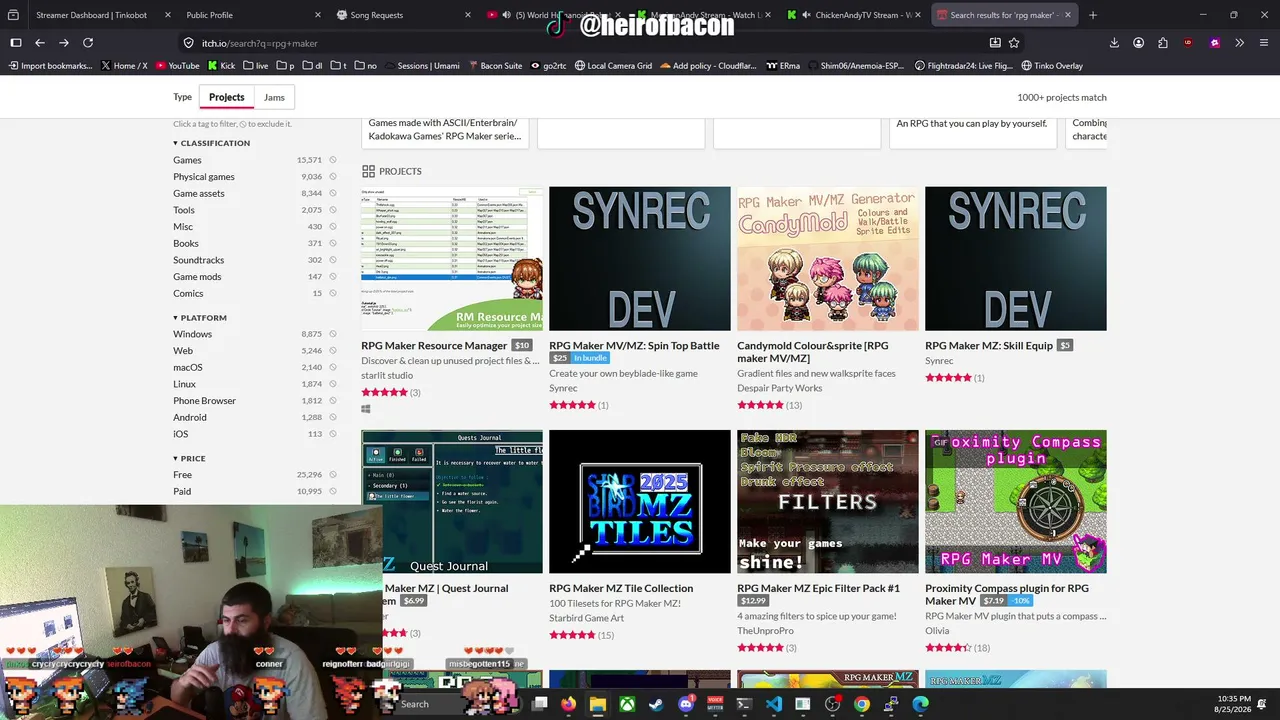The image size is (1280, 720).
Task: Exclude Physical games using its exclude icon
Action: 333,177
